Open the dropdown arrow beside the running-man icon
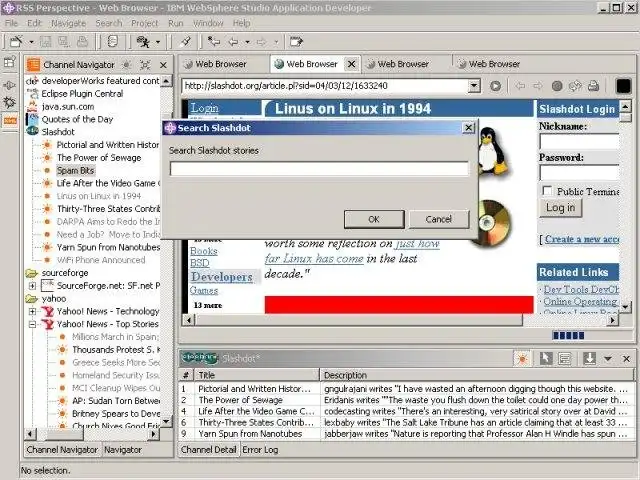This screenshot has width=640, height=480. (158, 42)
